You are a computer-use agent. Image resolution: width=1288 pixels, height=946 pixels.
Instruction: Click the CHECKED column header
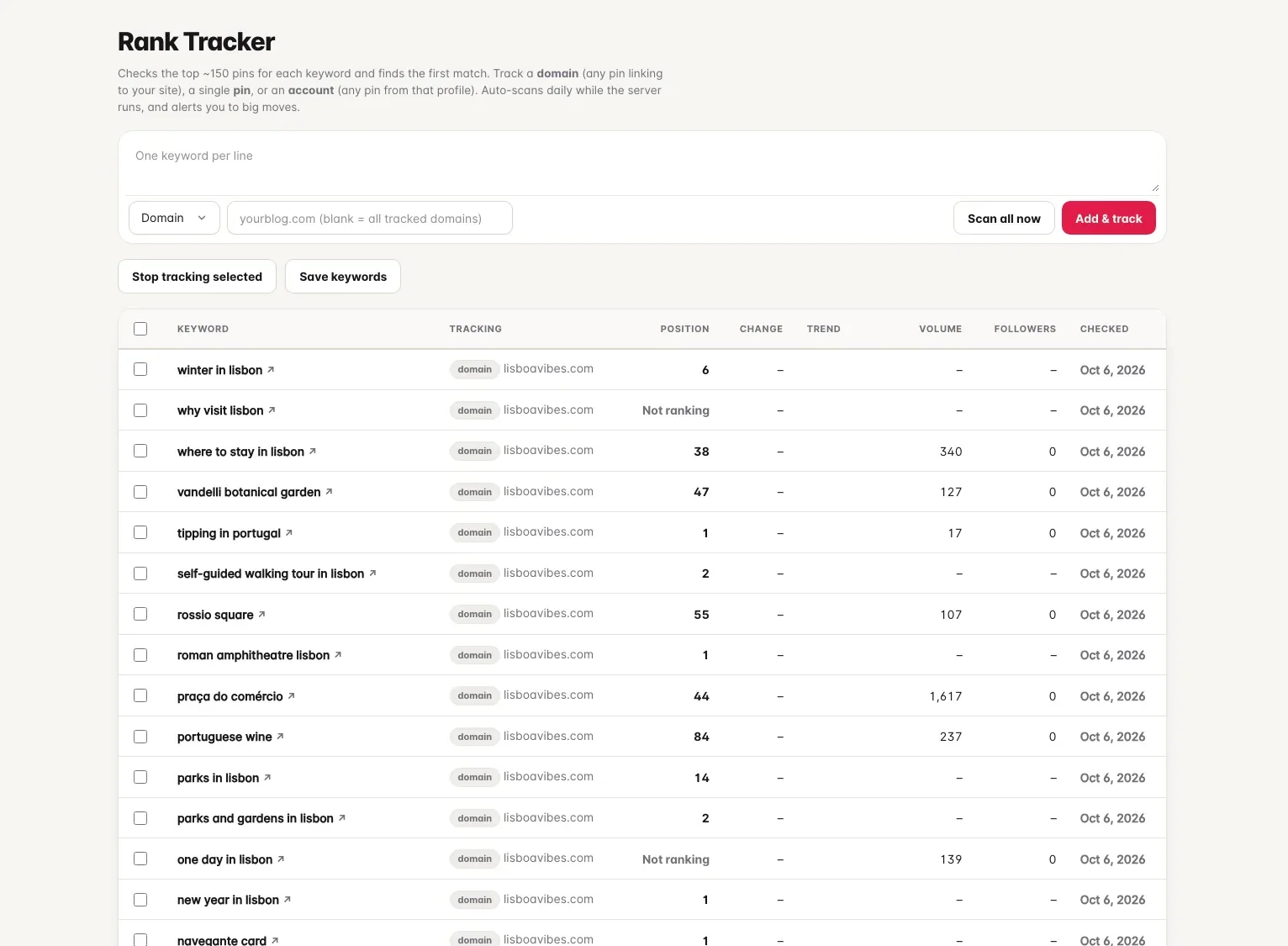(1104, 329)
